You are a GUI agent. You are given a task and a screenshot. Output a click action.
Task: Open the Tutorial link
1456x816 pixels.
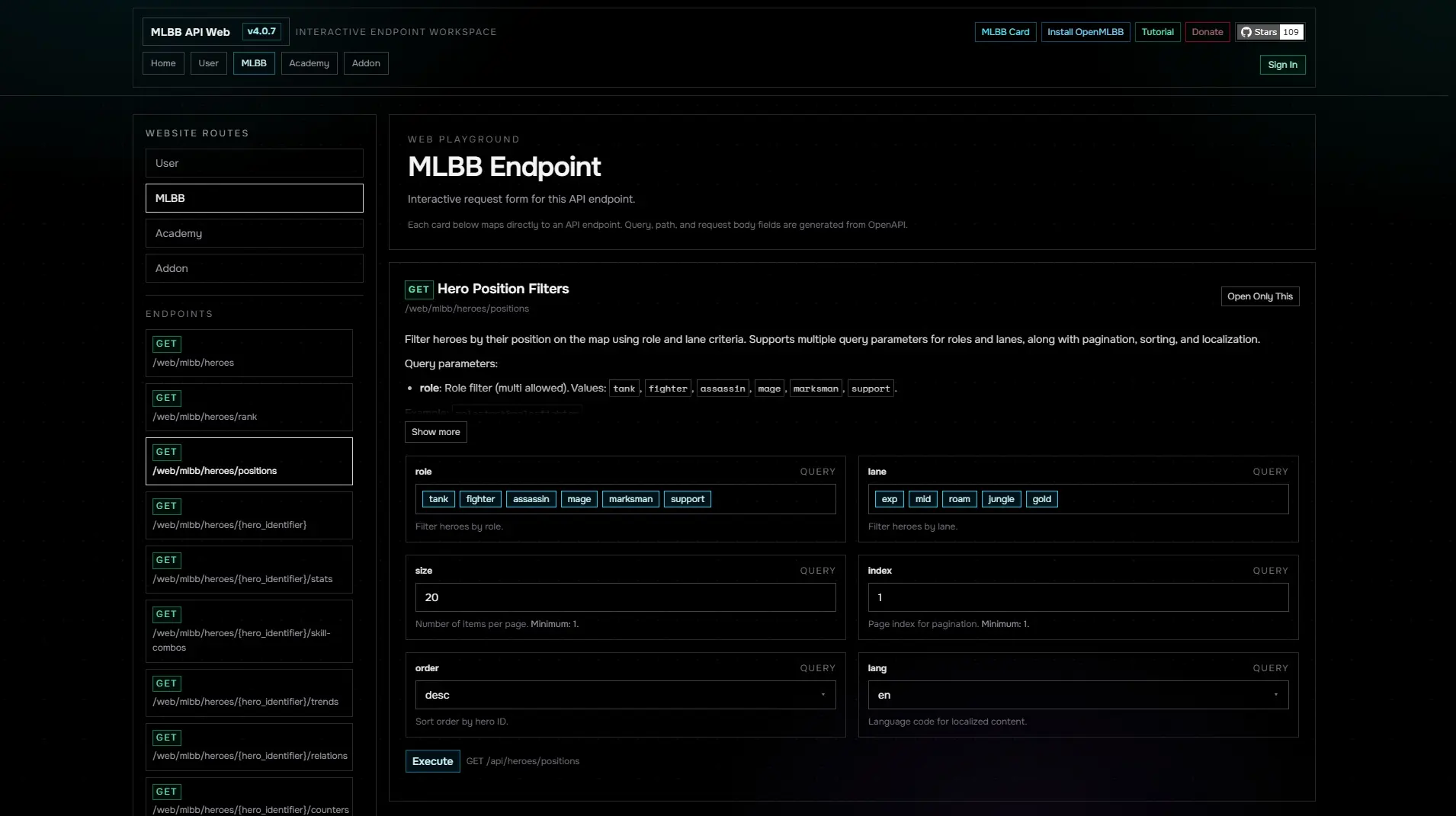click(1157, 32)
